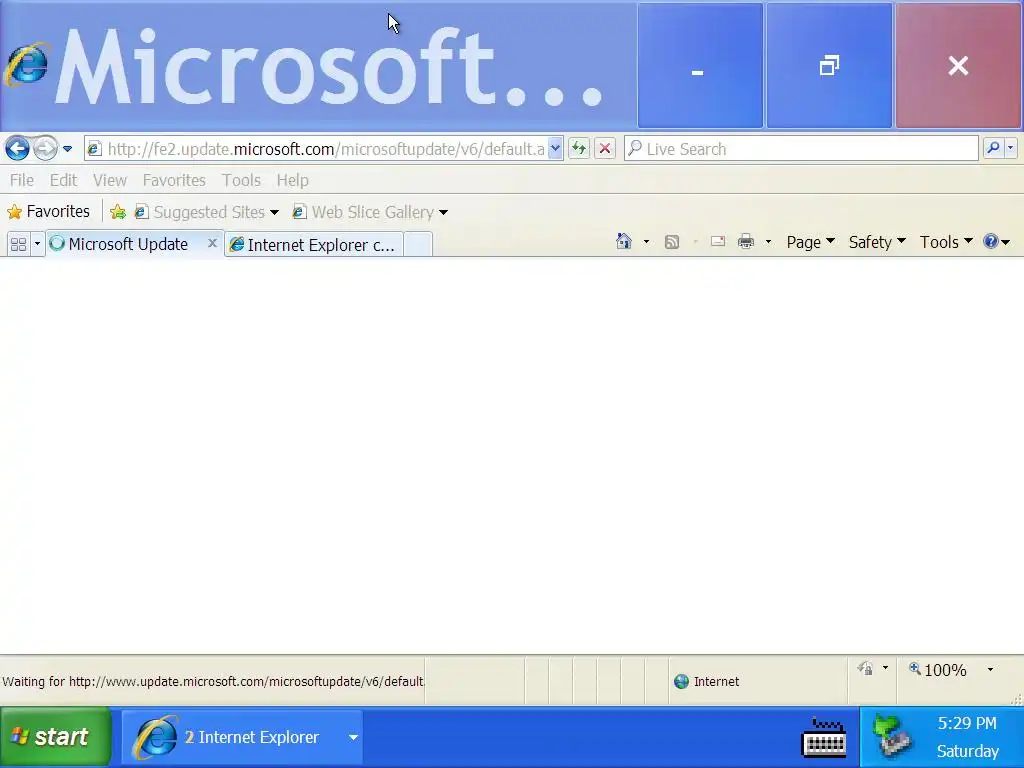Click the Start button

click(56, 737)
